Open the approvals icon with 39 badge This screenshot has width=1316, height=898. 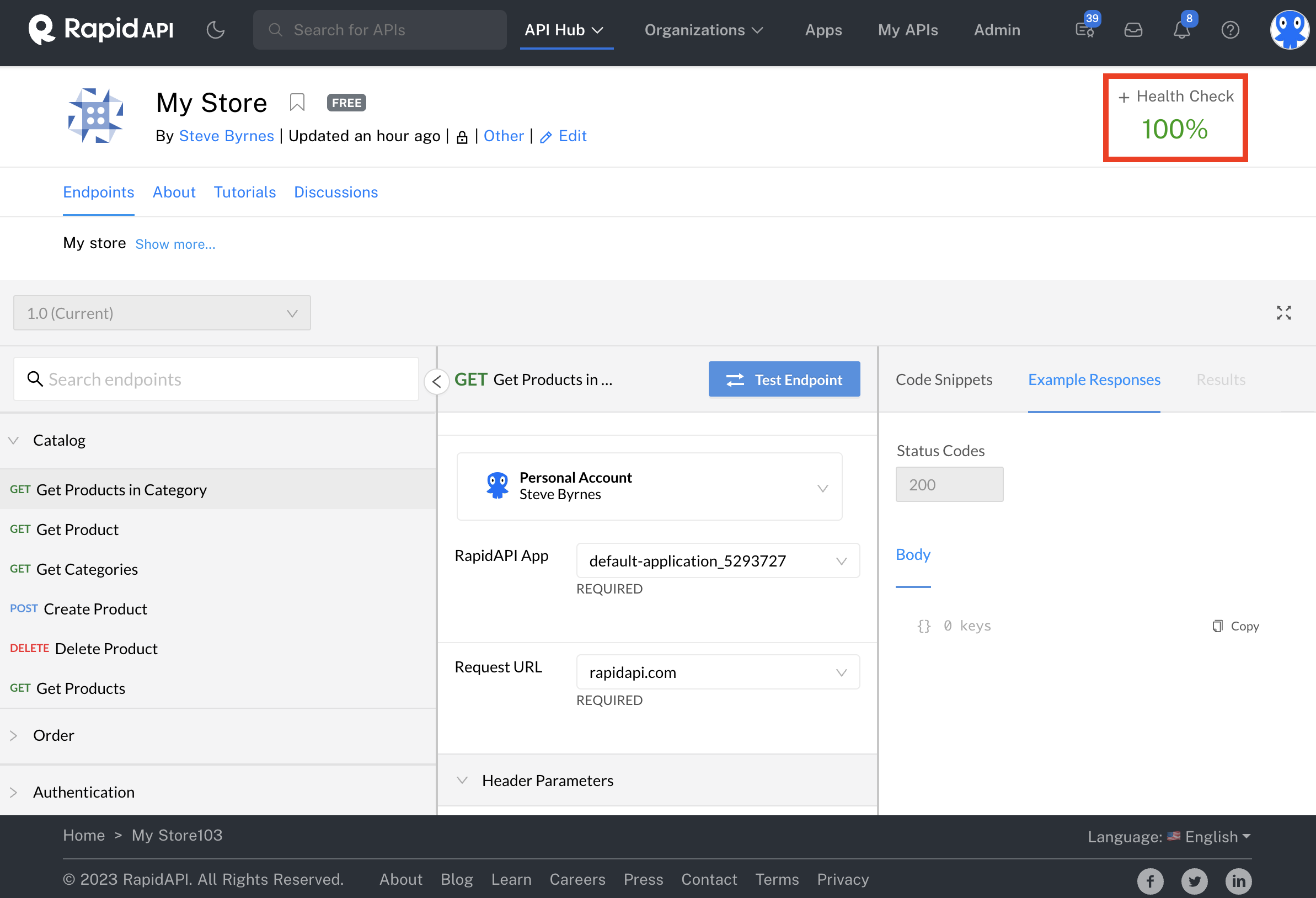[x=1085, y=28]
